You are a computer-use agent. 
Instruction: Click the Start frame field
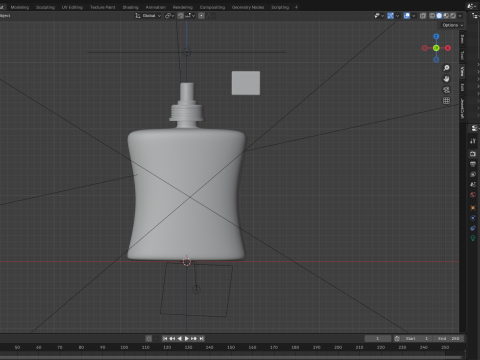417,339
